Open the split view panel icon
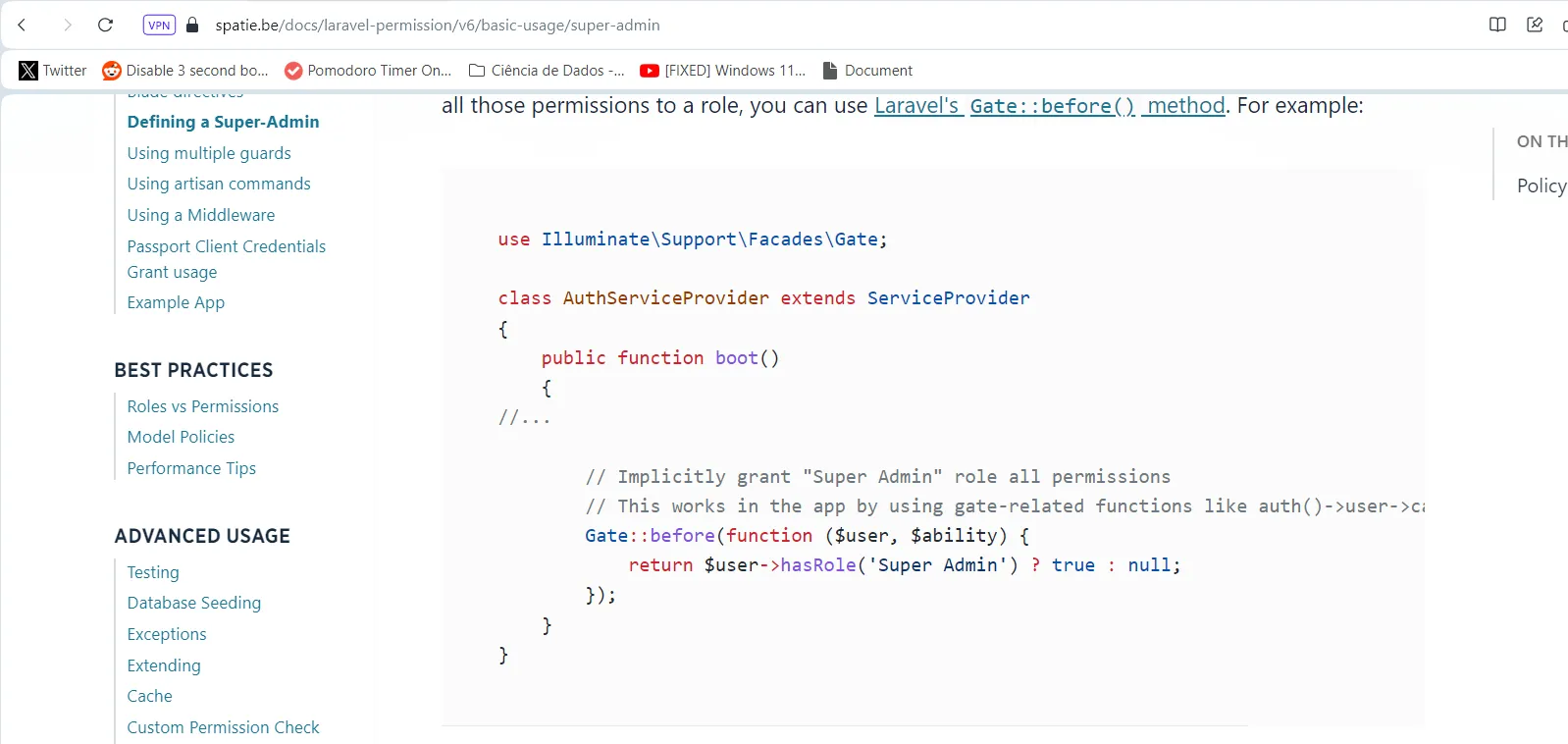 click(x=1497, y=25)
